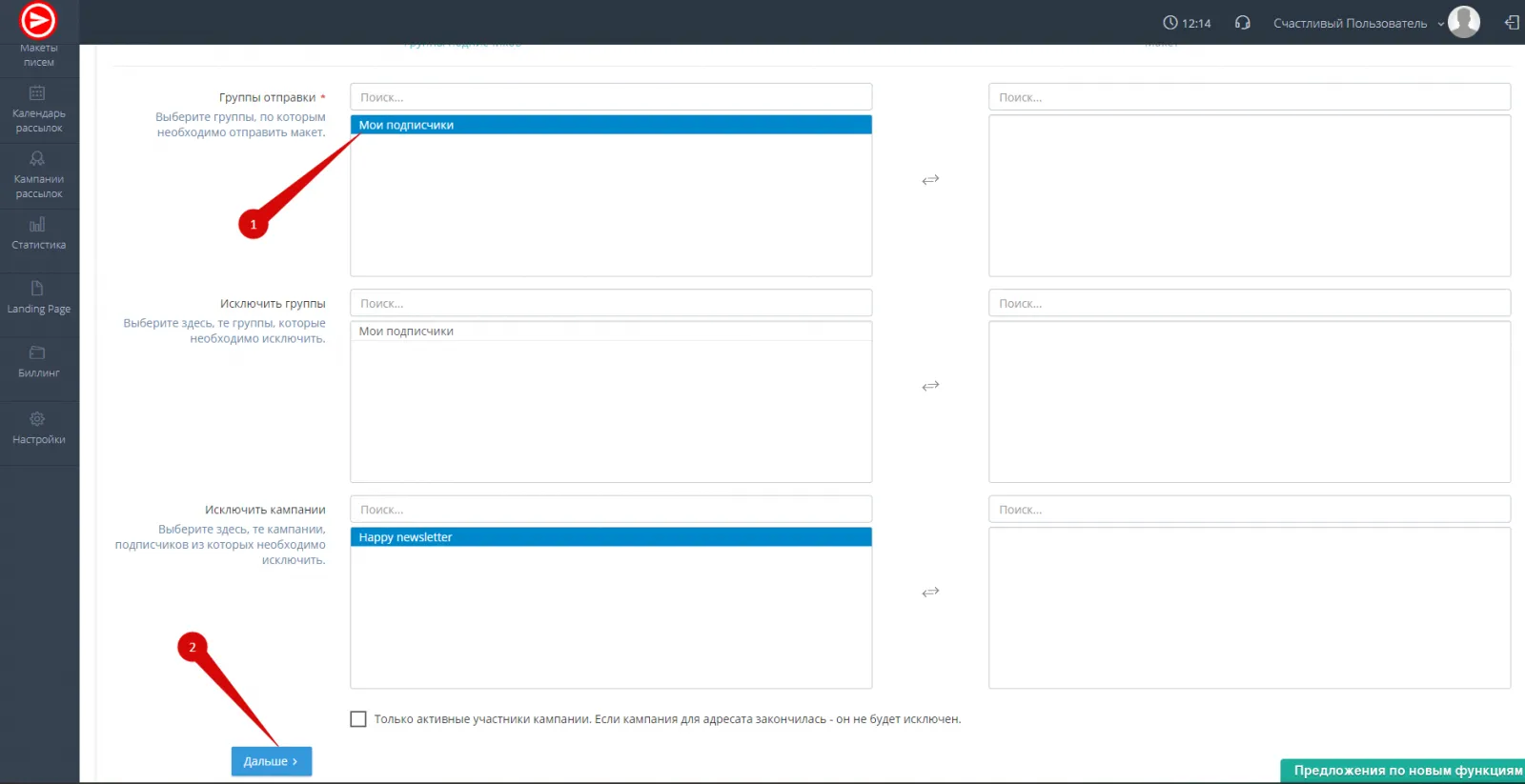
Task: Click transfer arrows for Группы отправки
Action: (930, 180)
